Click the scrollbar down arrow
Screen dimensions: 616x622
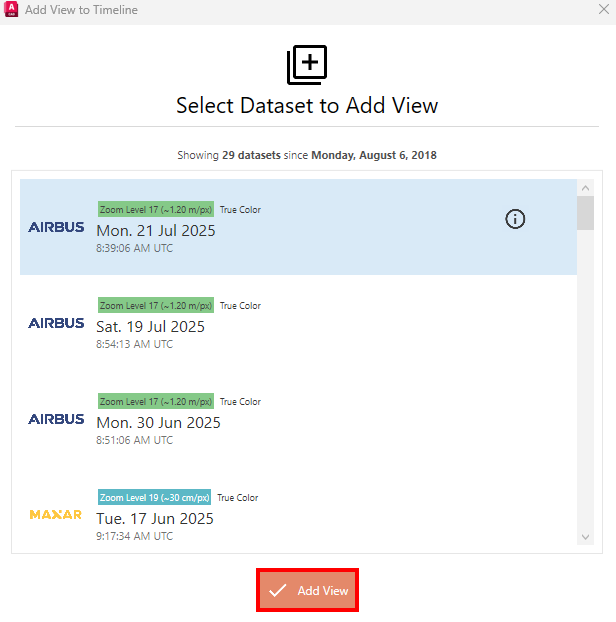click(585, 537)
